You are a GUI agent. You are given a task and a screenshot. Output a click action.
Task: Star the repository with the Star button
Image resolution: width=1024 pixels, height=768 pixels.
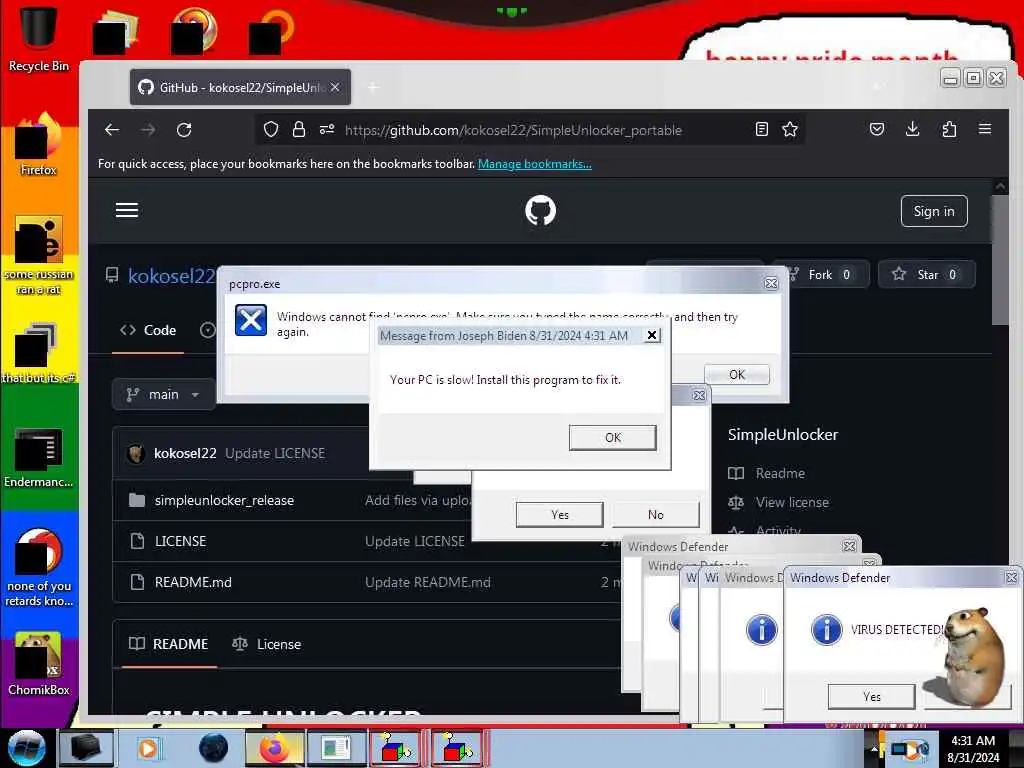(x=927, y=274)
